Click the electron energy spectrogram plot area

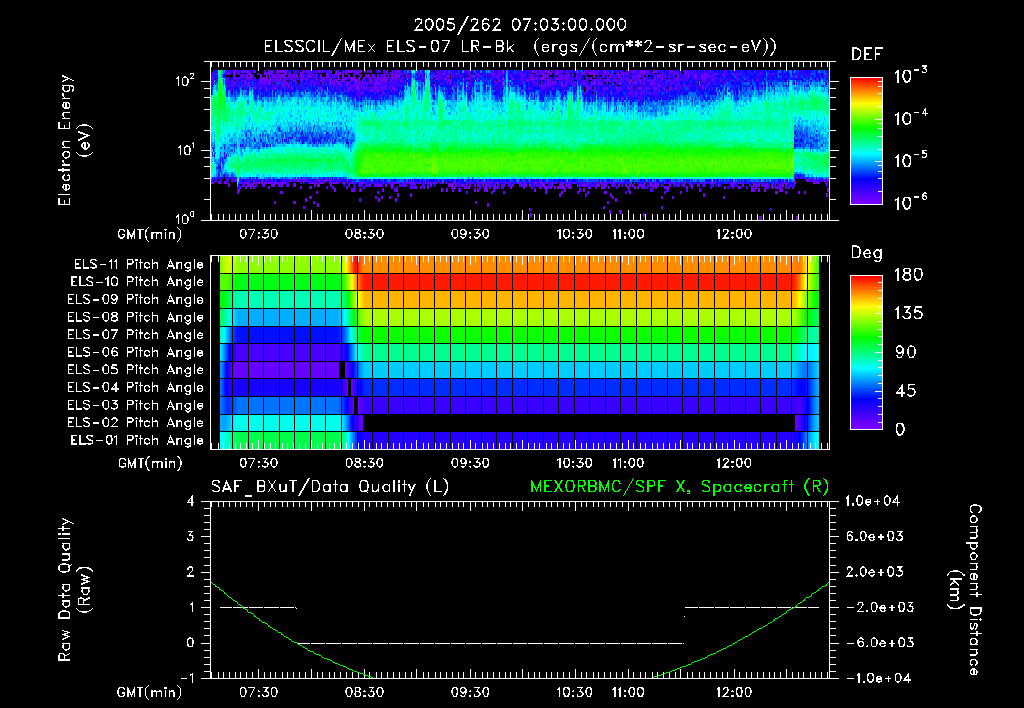pos(520,140)
